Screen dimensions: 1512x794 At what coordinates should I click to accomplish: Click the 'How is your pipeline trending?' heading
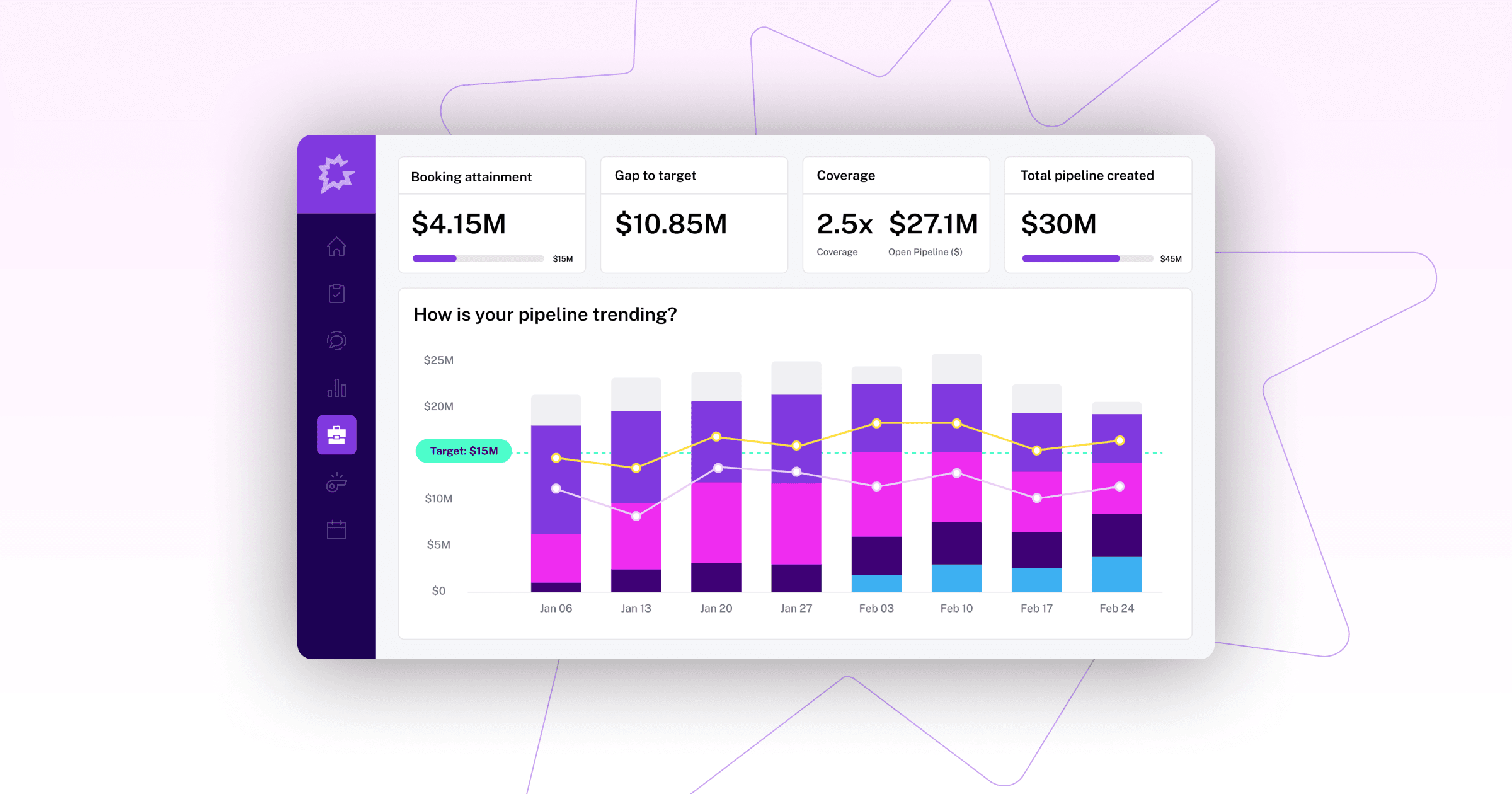pos(546,314)
